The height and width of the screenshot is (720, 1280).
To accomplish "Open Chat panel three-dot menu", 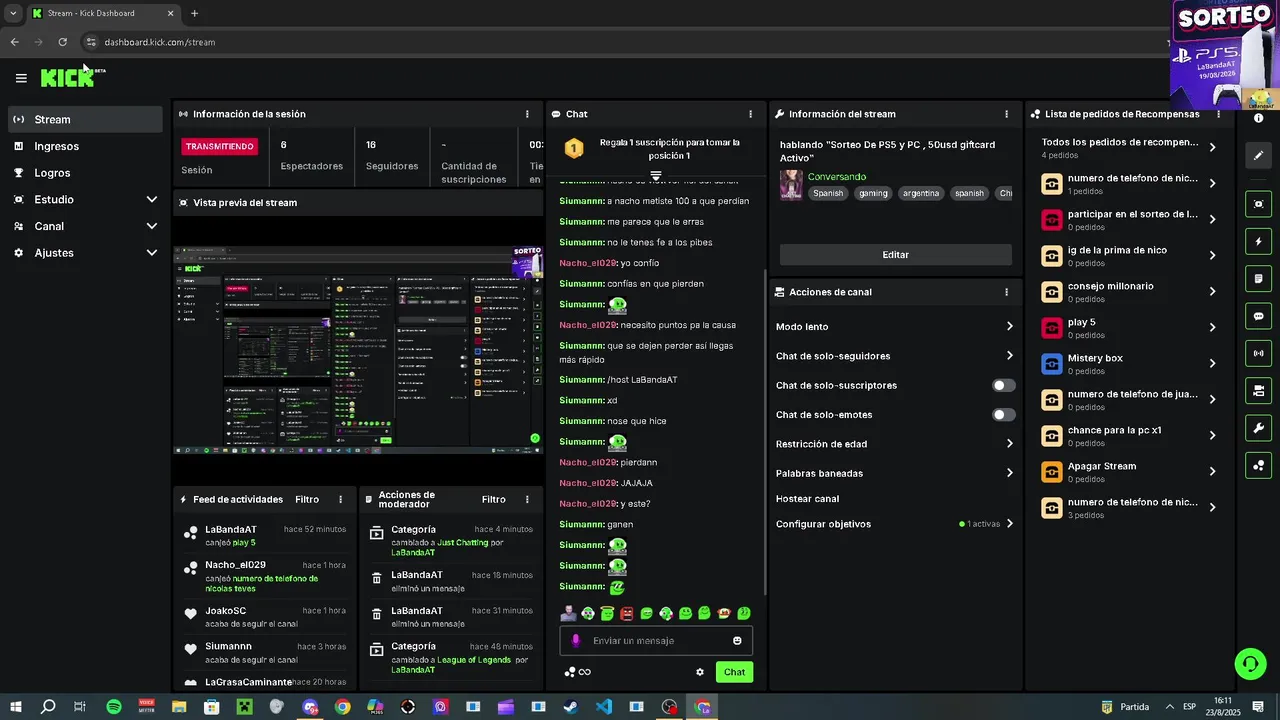I will 750,114.
